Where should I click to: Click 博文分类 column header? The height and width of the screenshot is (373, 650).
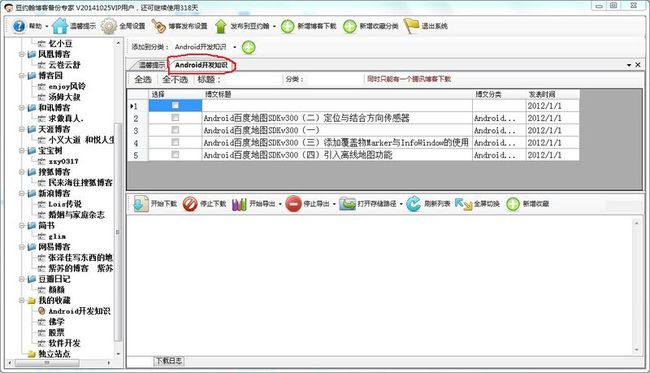point(499,94)
